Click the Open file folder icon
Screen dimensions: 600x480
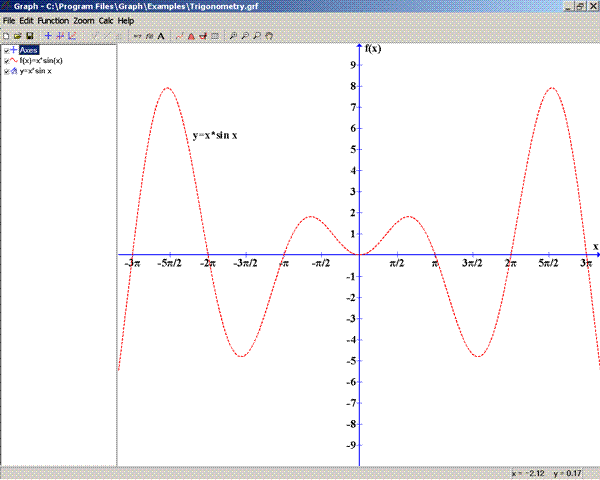coord(18,35)
